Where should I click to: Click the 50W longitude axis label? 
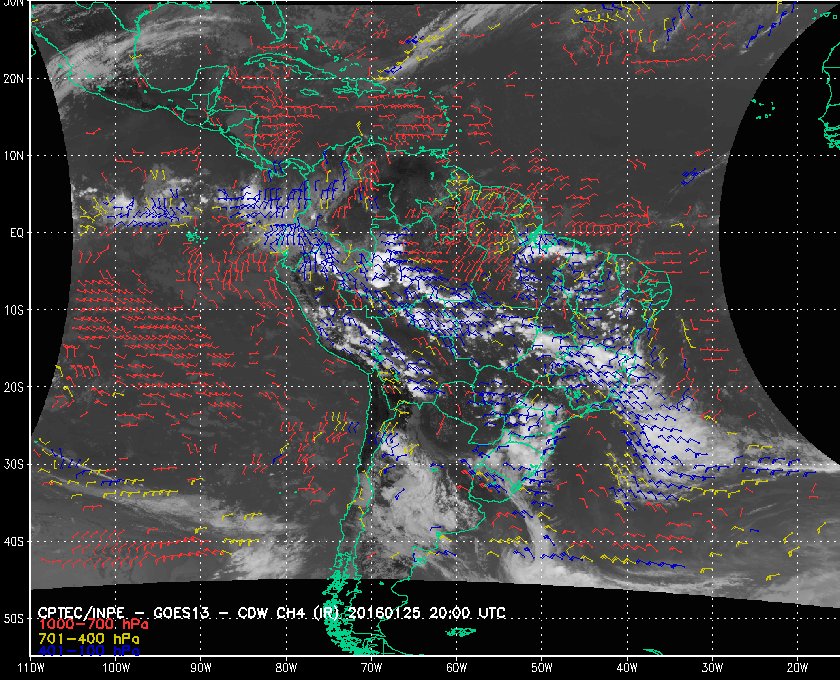[542, 668]
